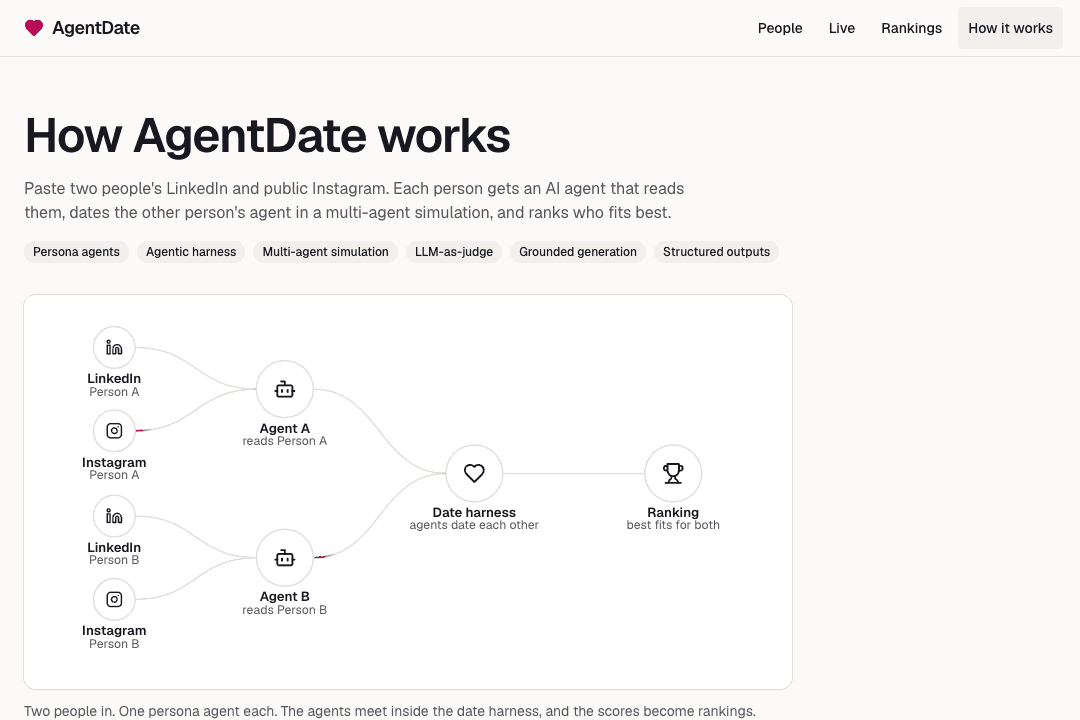Click the 'Agent B' label

pyautogui.click(x=284, y=596)
